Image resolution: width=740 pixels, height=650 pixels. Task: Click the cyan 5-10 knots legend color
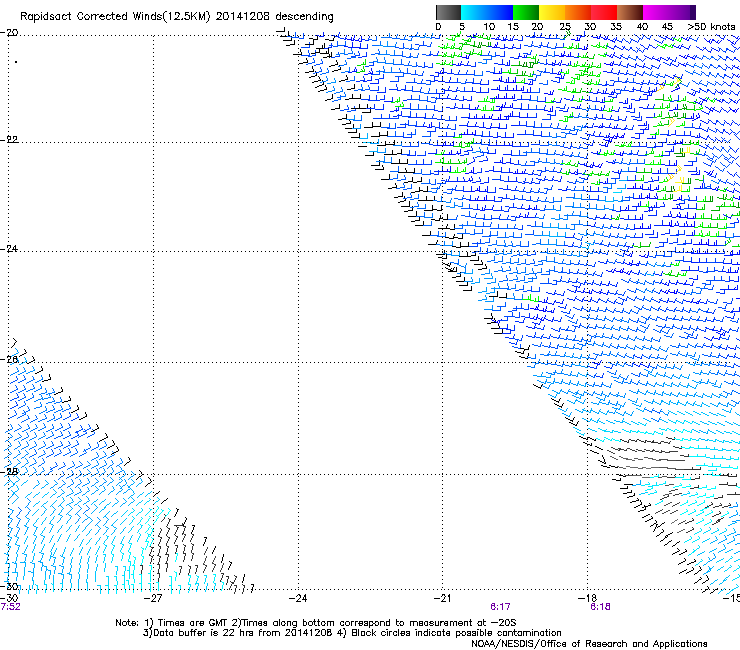pos(473,12)
